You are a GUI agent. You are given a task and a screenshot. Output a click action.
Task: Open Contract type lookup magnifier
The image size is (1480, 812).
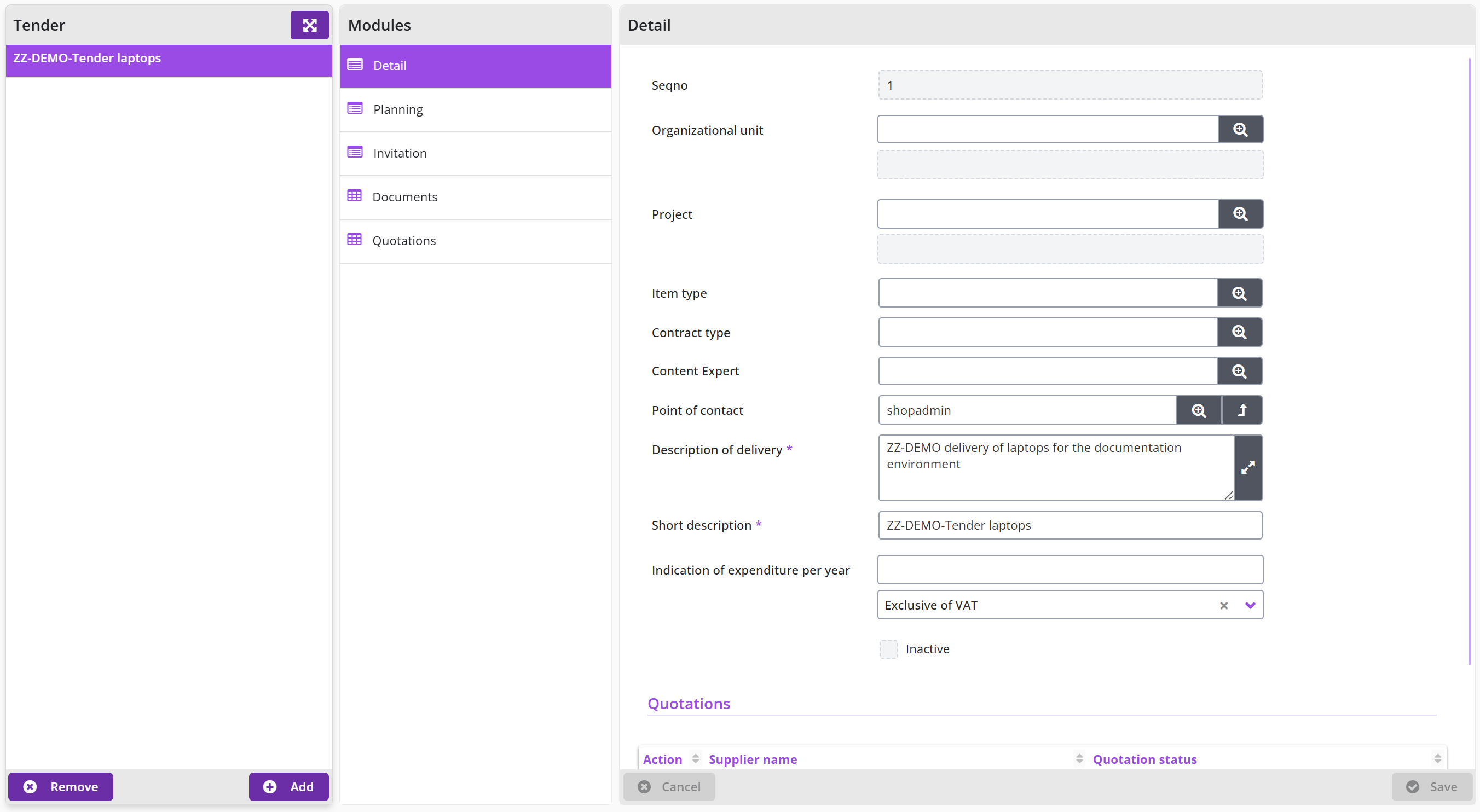coord(1239,332)
